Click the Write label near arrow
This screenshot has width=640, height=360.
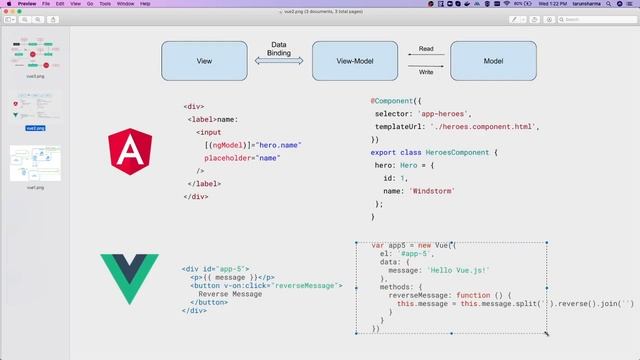pyautogui.click(x=426, y=72)
